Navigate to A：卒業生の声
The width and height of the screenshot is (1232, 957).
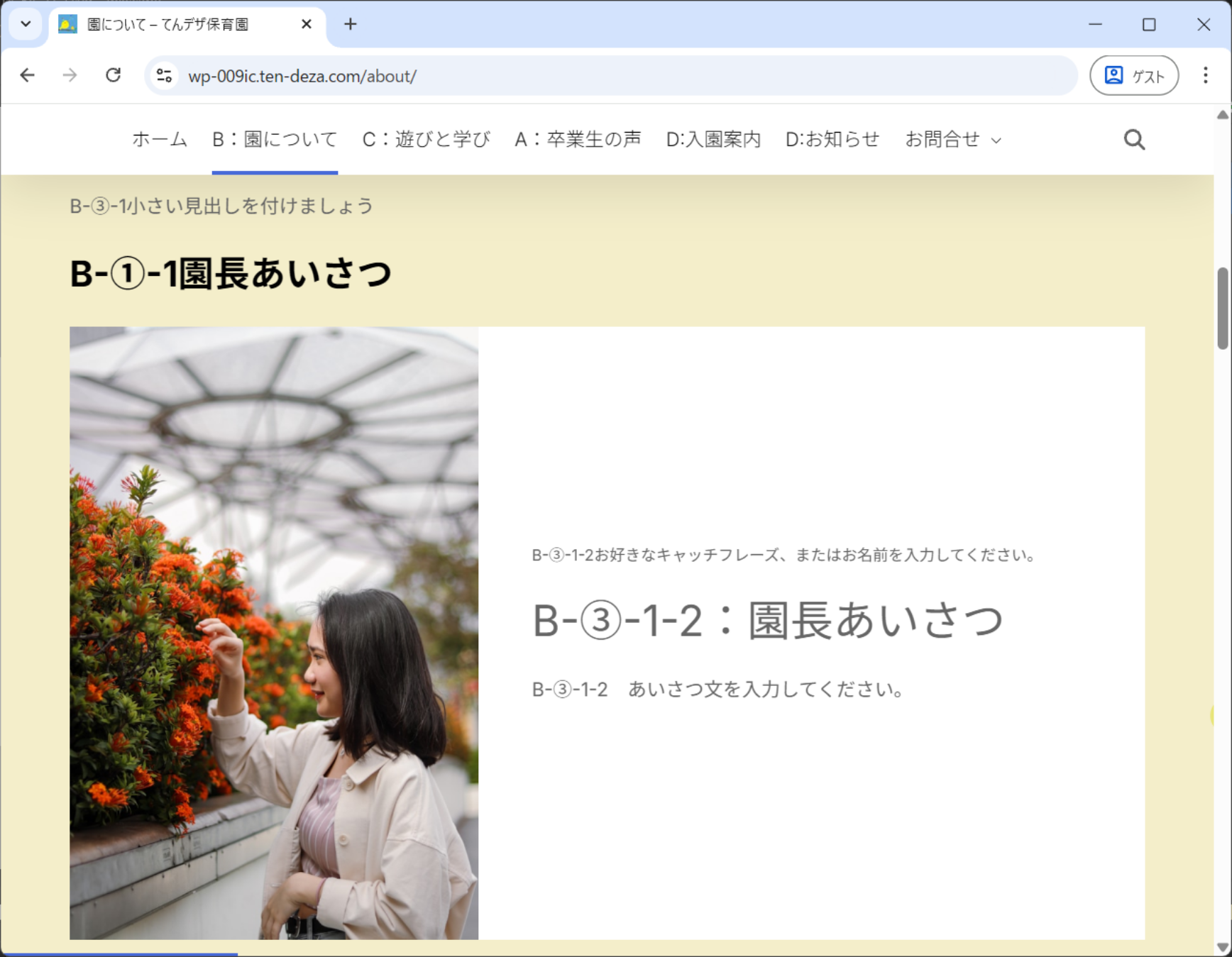(x=578, y=139)
